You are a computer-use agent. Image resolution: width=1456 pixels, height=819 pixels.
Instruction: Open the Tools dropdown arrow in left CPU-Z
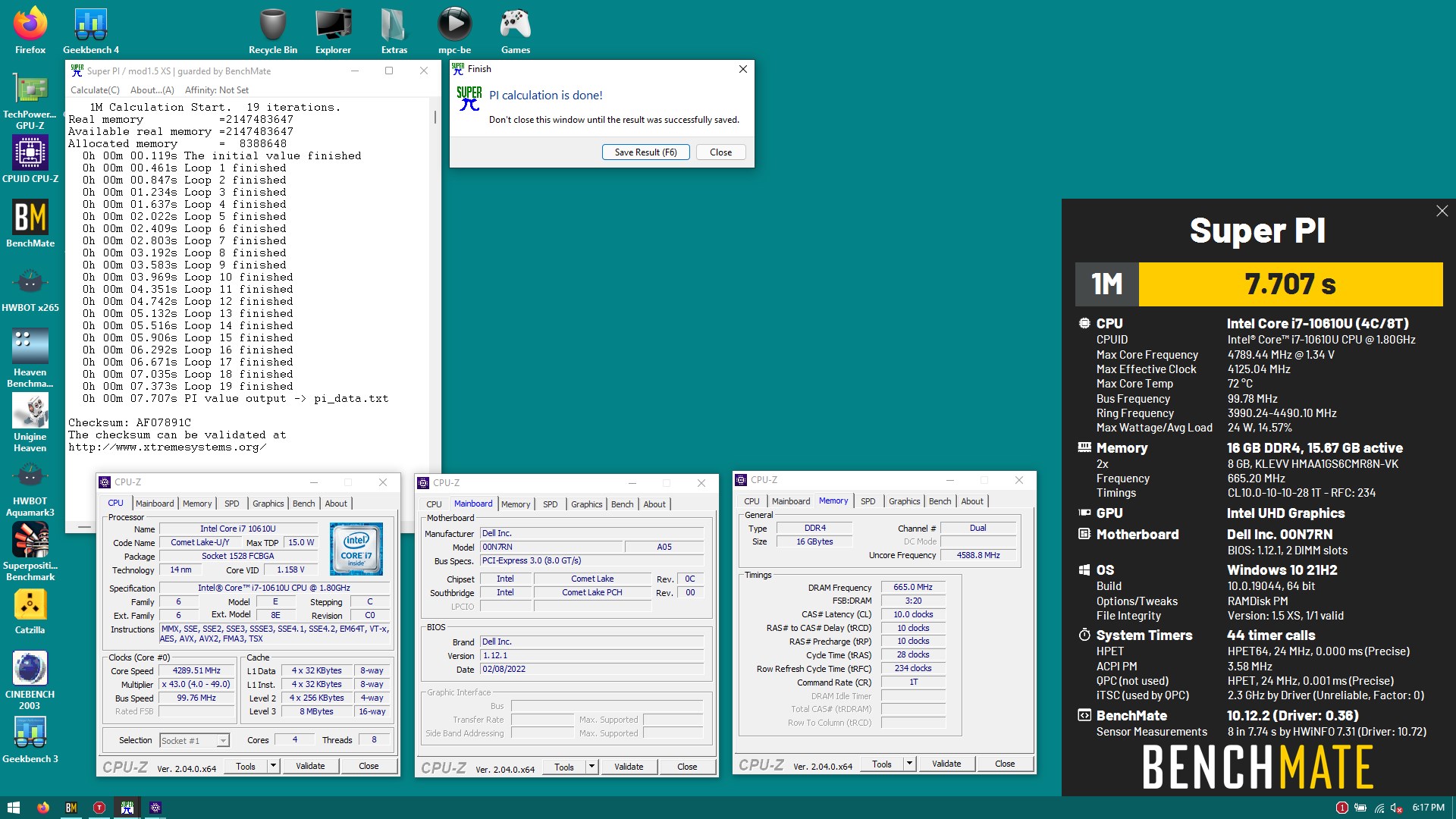(x=273, y=766)
